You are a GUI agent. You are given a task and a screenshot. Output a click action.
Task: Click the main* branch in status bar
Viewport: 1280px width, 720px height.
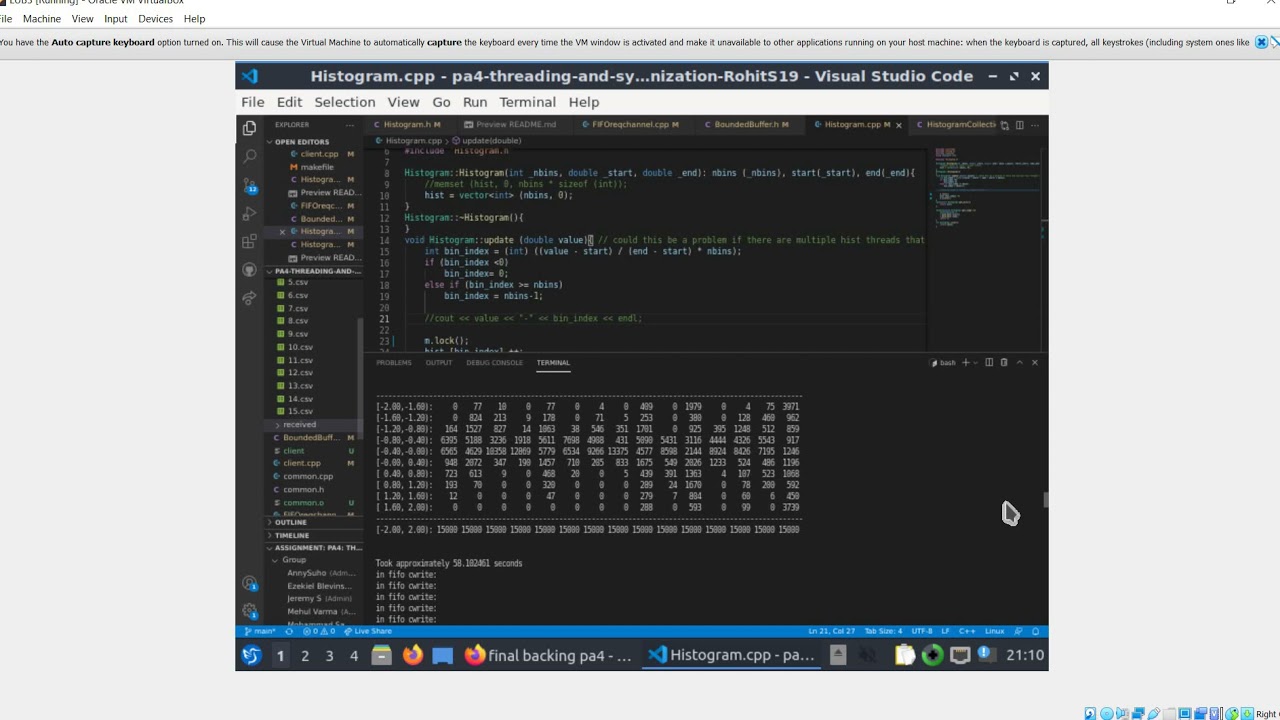(261, 631)
